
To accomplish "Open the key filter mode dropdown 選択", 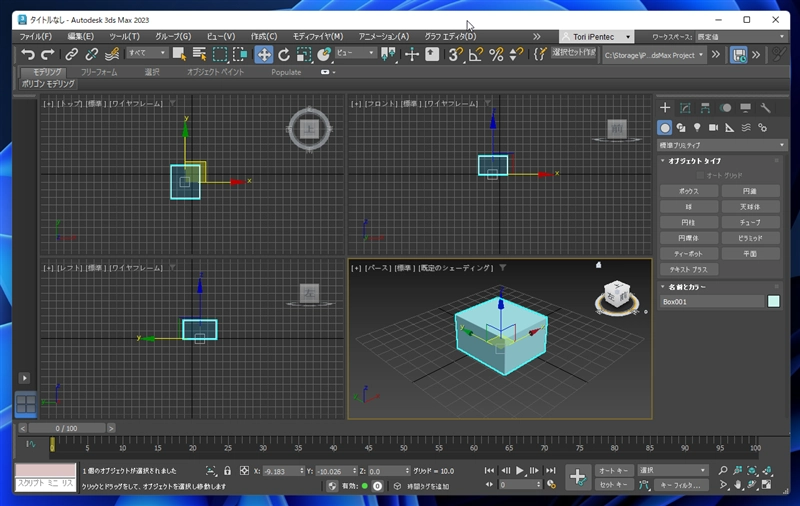I will point(672,470).
